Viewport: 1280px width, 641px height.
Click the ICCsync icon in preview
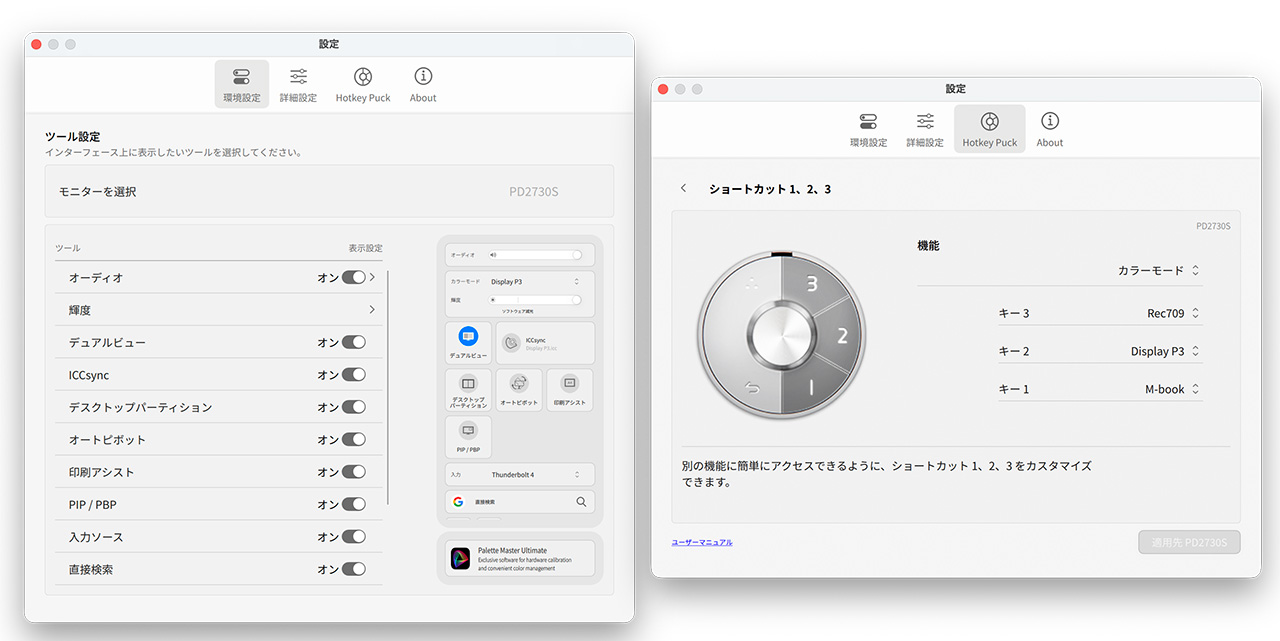[511, 343]
